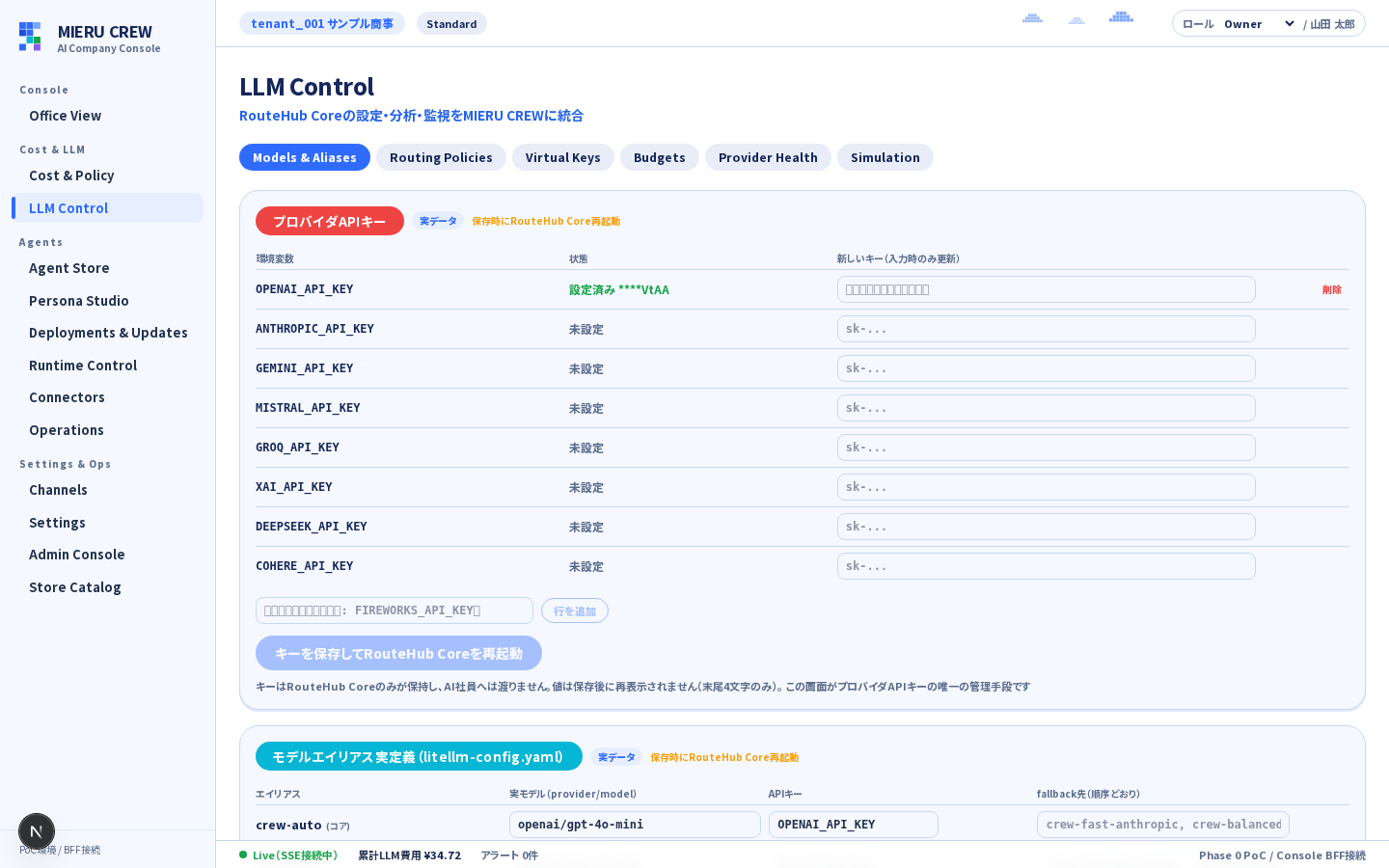Click the GEMINI_API_KEY variable name
The width and height of the screenshot is (1389, 868).
click(305, 368)
